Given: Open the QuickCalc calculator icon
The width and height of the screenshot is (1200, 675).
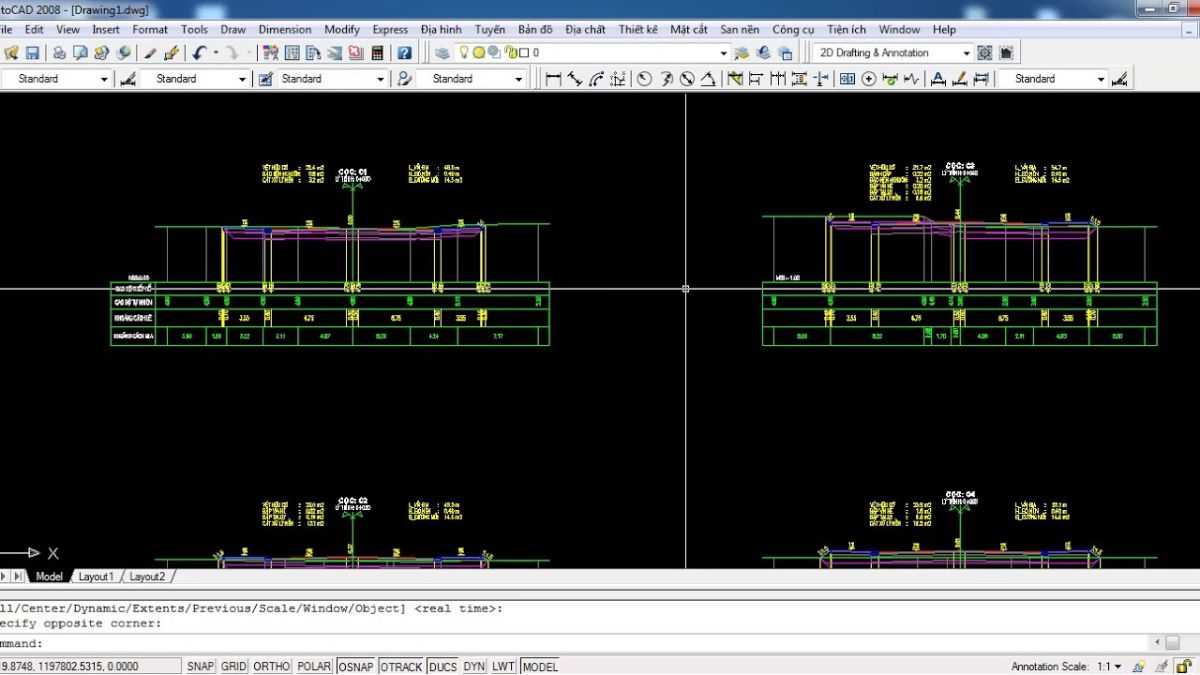Looking at the screenshot, I should click(378, 53).
